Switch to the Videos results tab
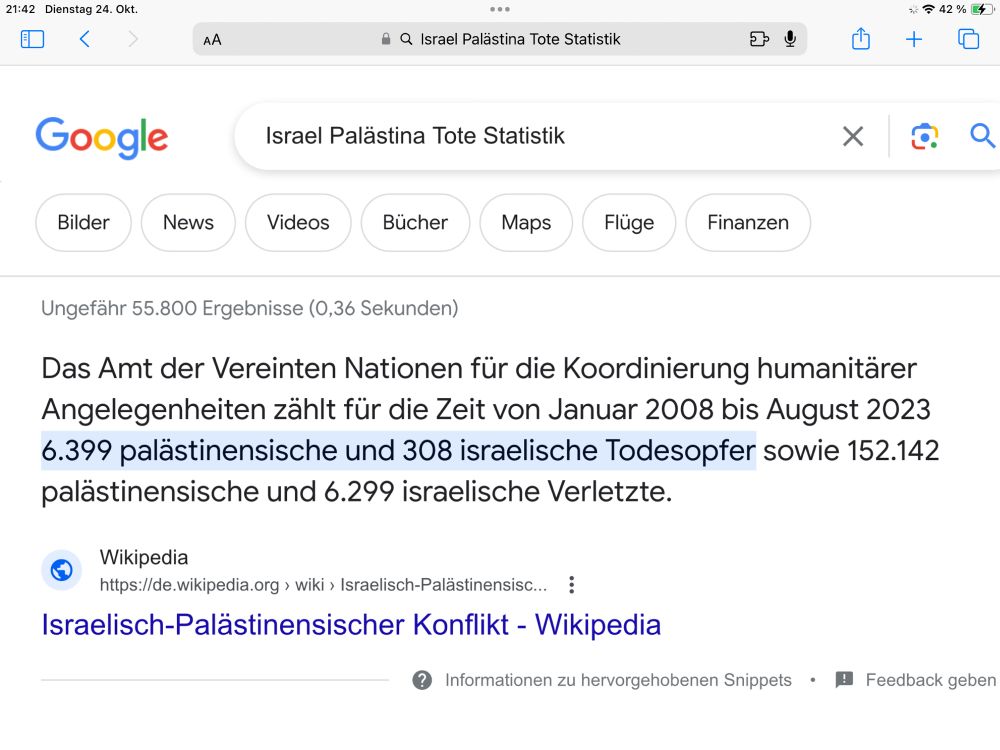This screenshot has height=750, width=1000. click(x=298, y=223)
